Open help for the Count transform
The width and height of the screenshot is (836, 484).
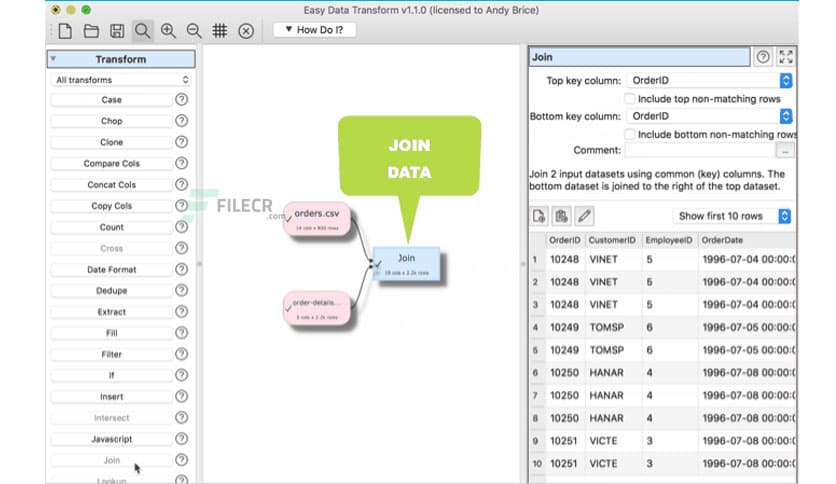pyautogui.click(x=182, y=227)
